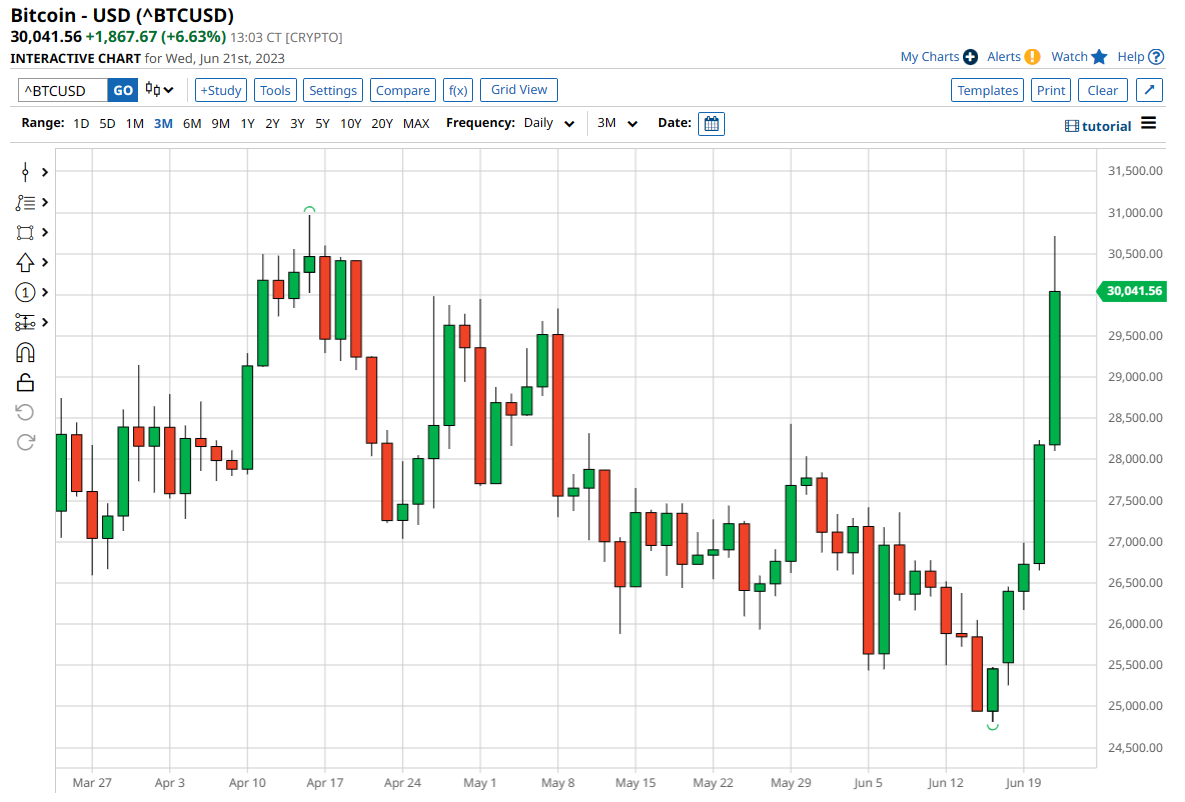The height and width of the screenshot is (802, 1185).
Task: Set range to 5D
Action: point(107,123)
